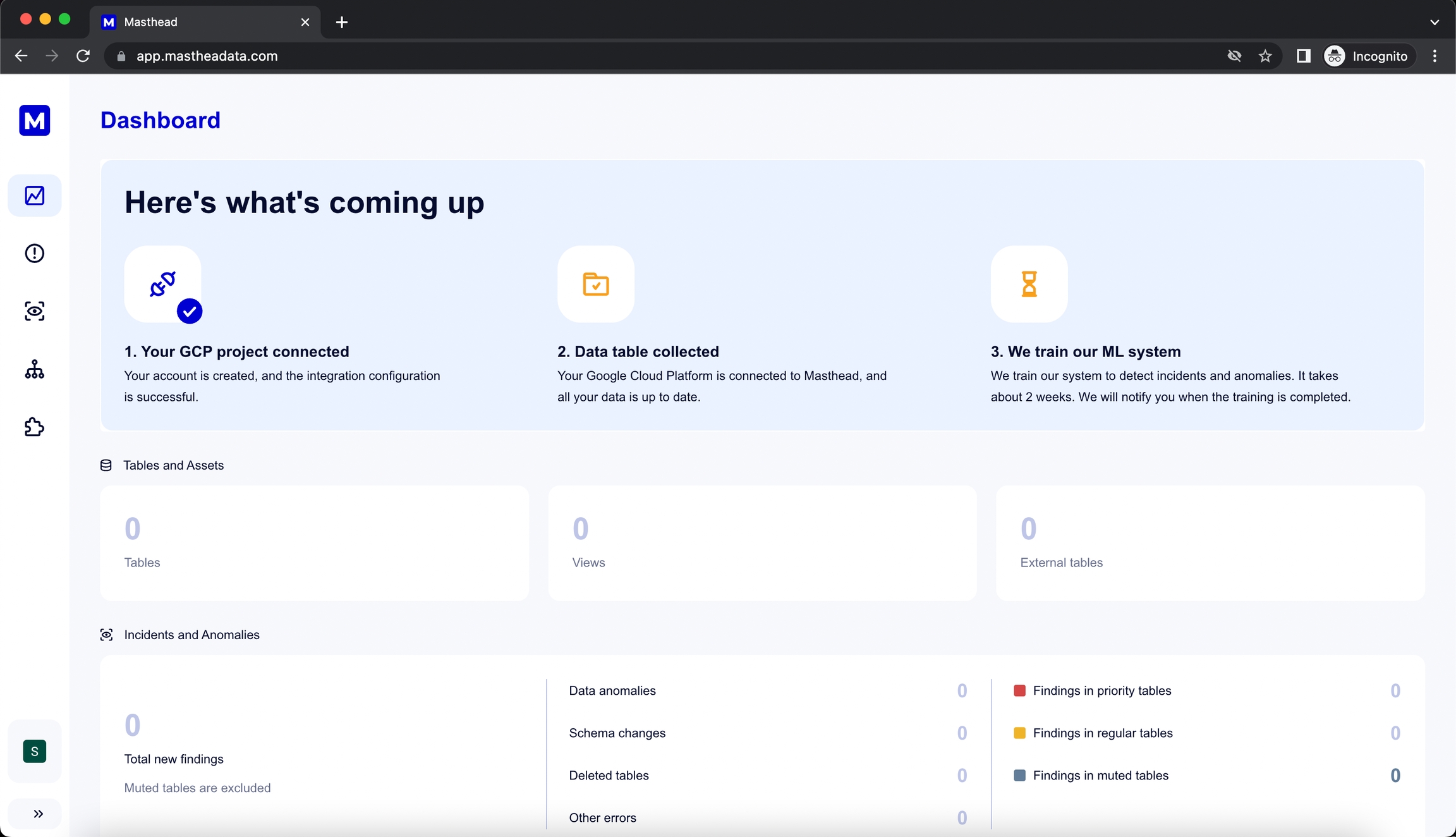The image size is (1456, 837).
Task: Open the anomalies eye-scan icon in sidebar
Action: point(35,311)
